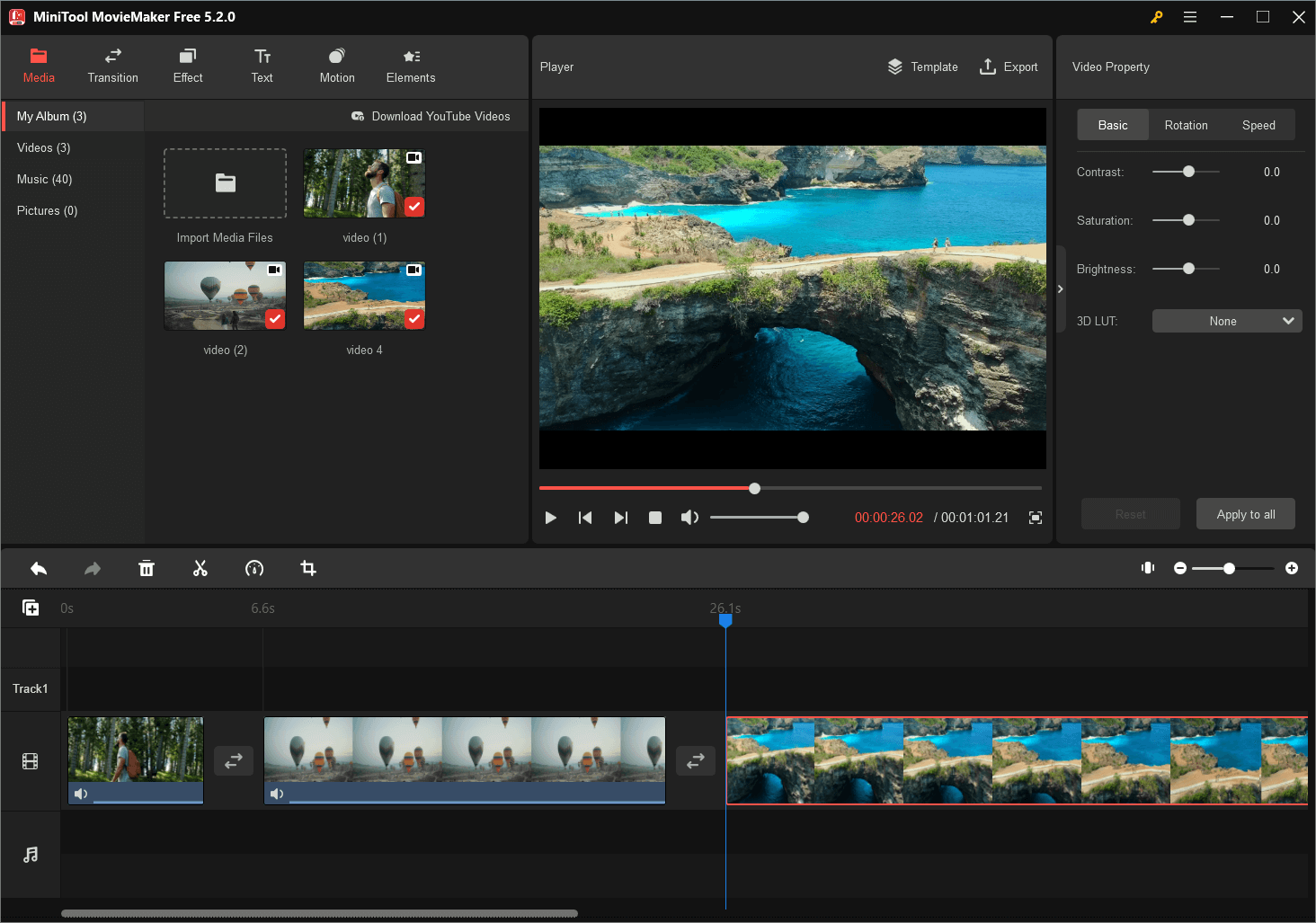This screenshot has width=1316, height=923.
Task: Split clip with scissors tool
Action: pos(200,568)
